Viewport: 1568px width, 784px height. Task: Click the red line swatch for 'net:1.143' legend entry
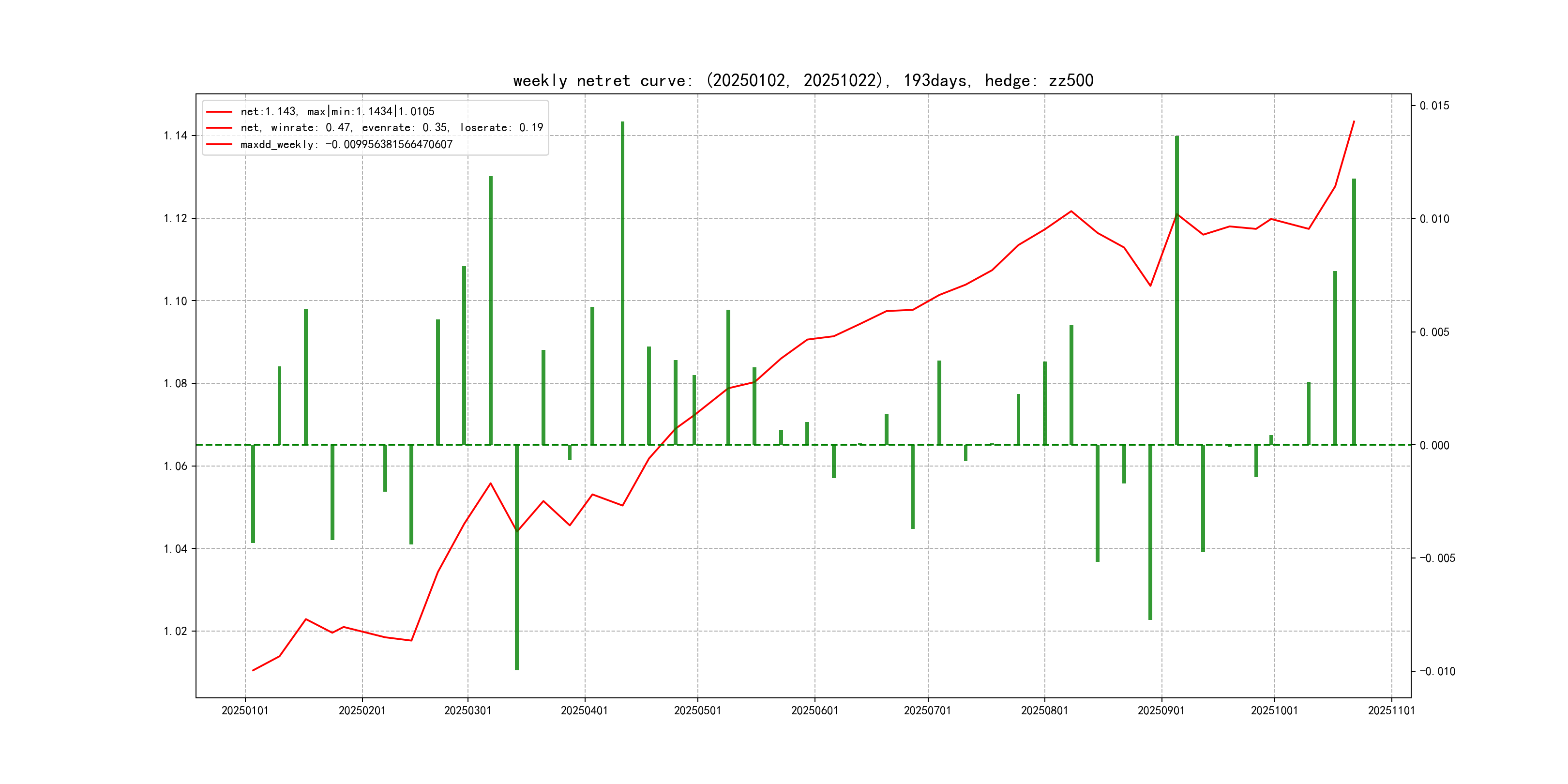[x=219, y=112]
